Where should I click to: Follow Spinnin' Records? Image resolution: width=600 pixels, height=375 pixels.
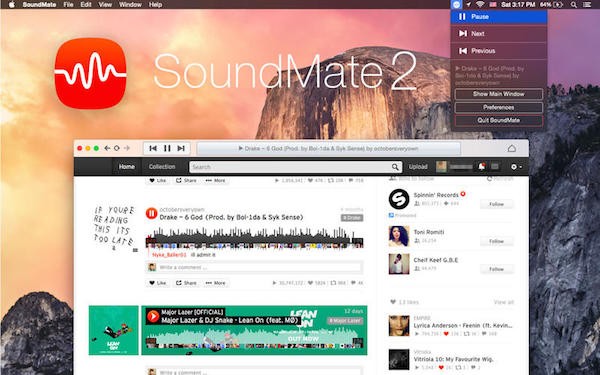click(496, 204)
